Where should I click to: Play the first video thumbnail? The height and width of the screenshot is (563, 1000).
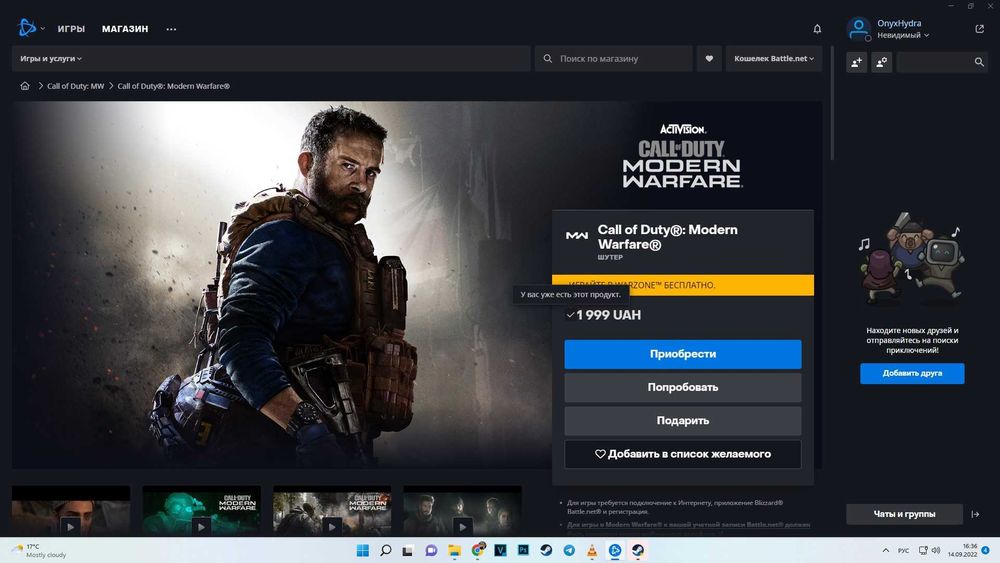coord(71,527)
